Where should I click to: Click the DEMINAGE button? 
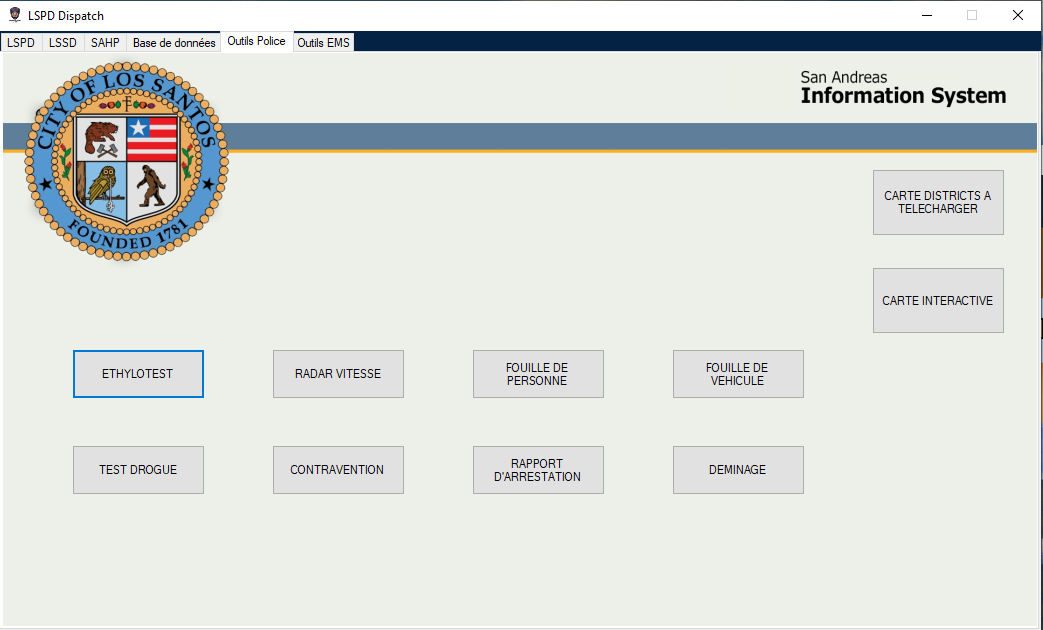738,470
